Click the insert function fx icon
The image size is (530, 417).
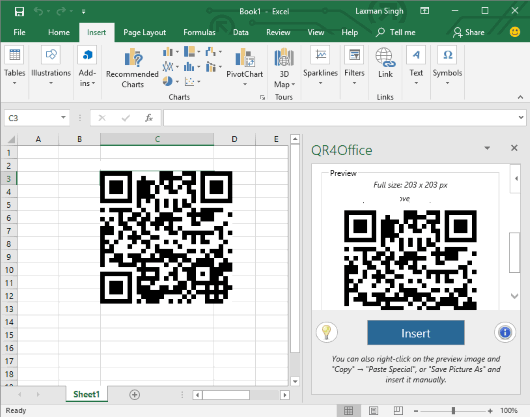tap(149, 118)
